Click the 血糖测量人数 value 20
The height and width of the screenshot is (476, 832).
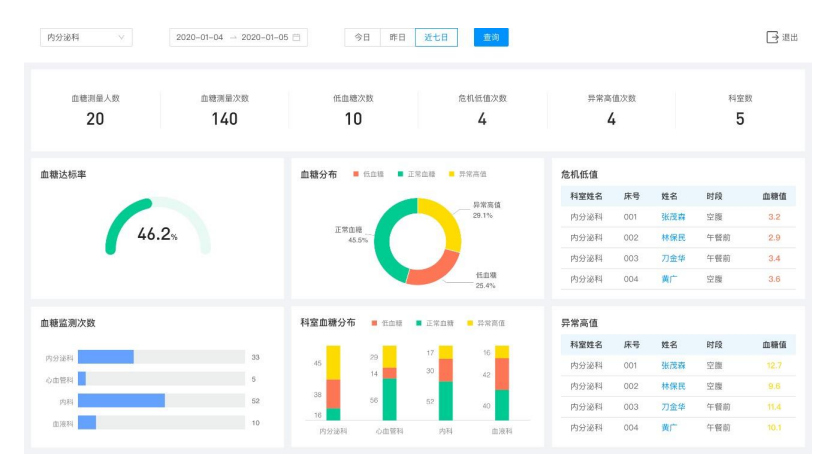(96, 119)
